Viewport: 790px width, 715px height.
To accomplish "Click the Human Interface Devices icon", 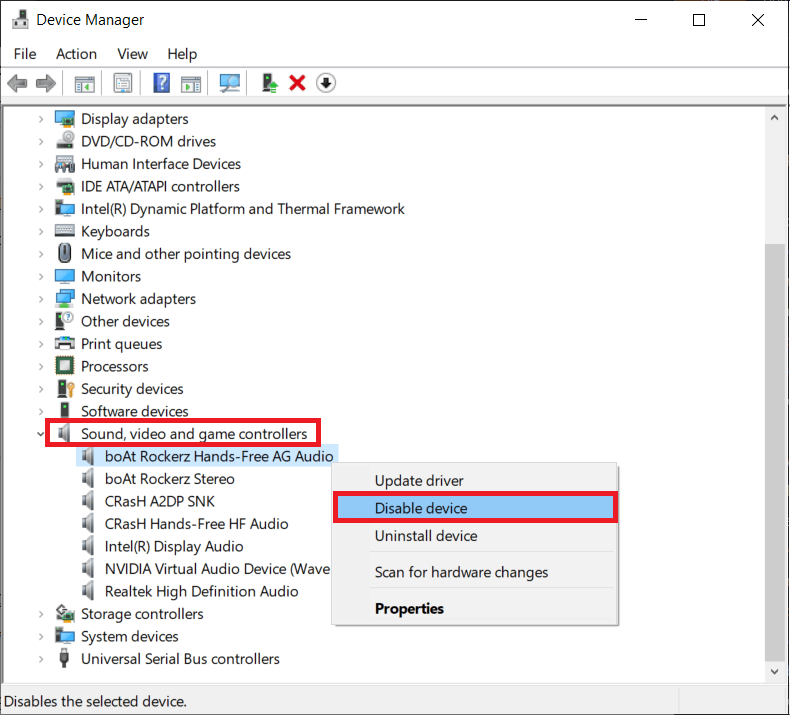I will click(x=64, y=164).
